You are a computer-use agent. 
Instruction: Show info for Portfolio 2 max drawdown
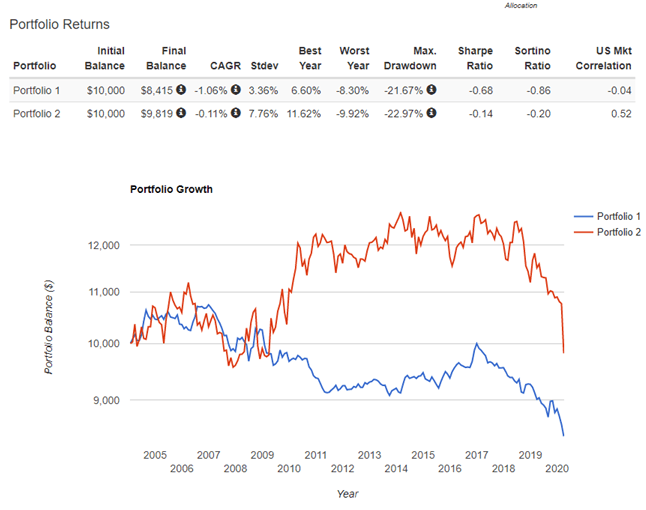tap(432, 113)
